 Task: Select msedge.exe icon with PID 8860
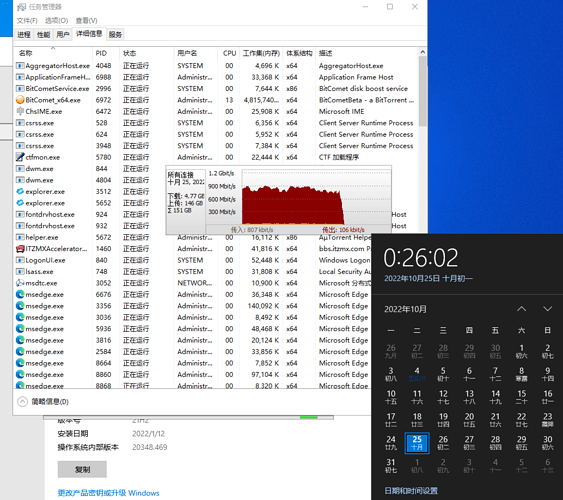[x=20, y=374]
